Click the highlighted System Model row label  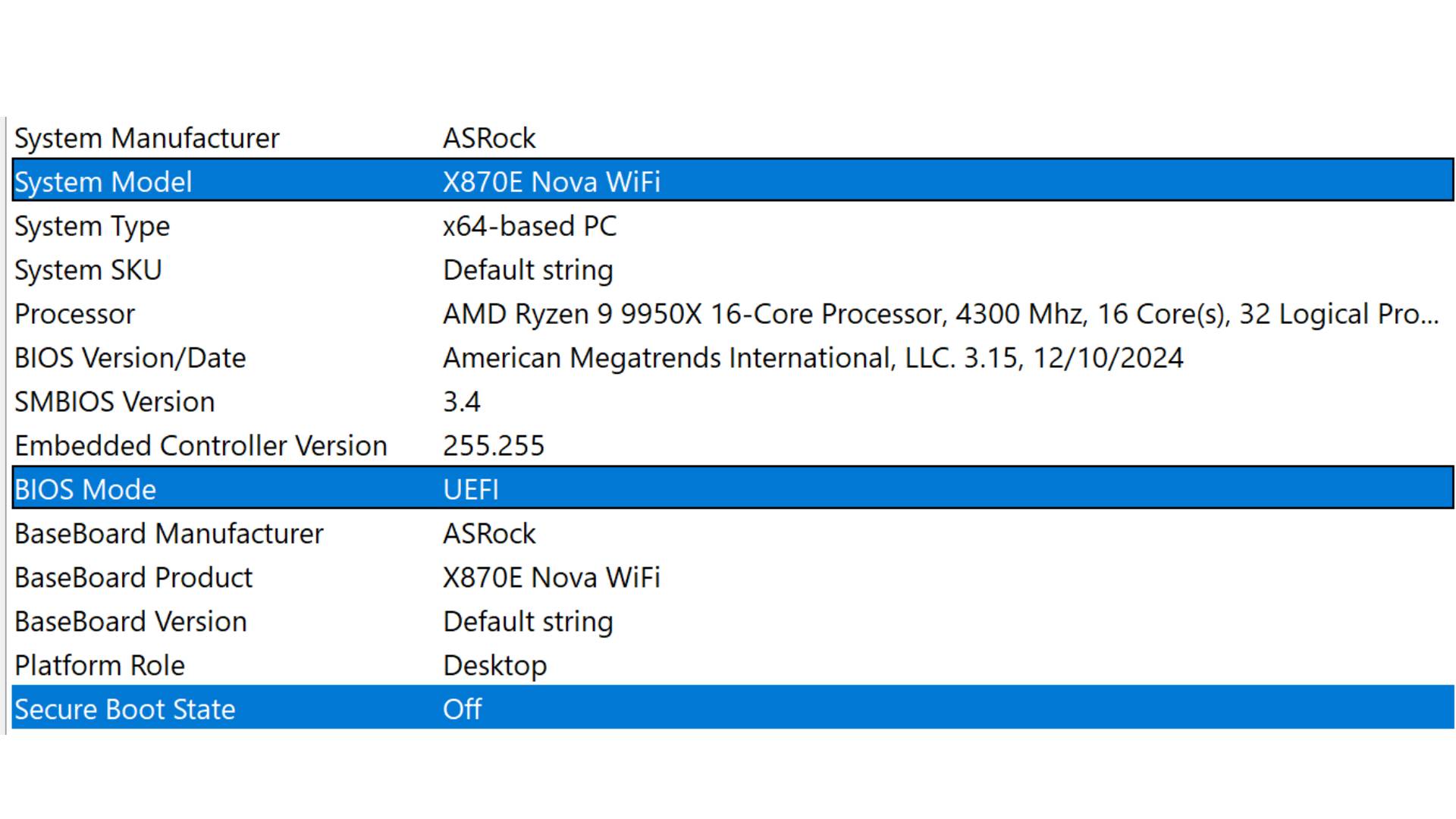(103, 182)
